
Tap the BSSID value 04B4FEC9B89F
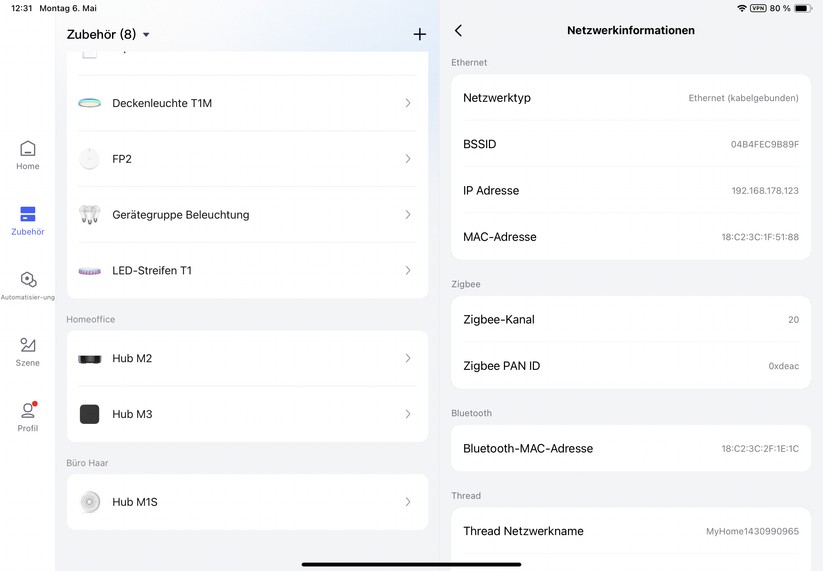point(765,144)
